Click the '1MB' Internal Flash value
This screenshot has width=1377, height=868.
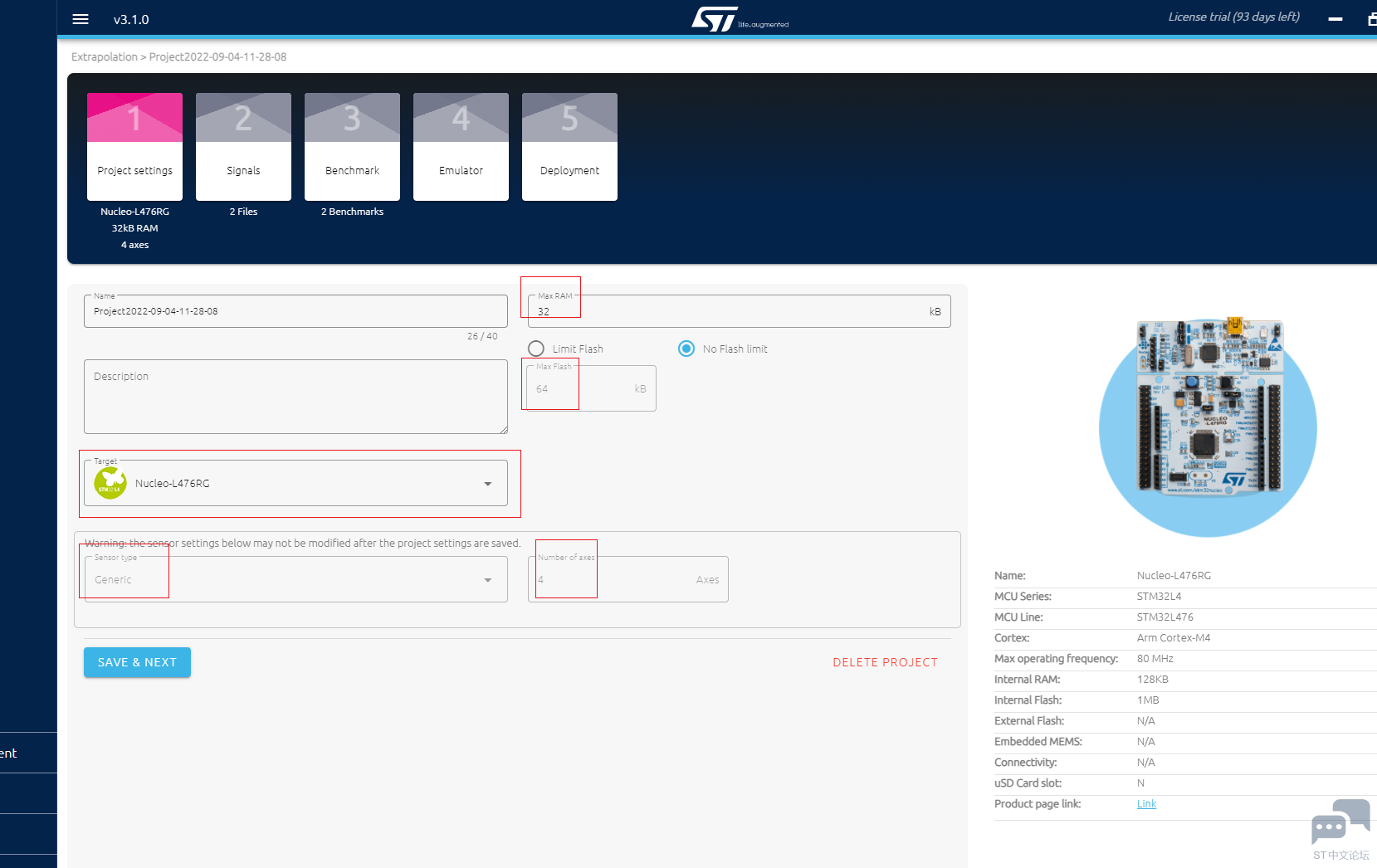pos(1148,700)
